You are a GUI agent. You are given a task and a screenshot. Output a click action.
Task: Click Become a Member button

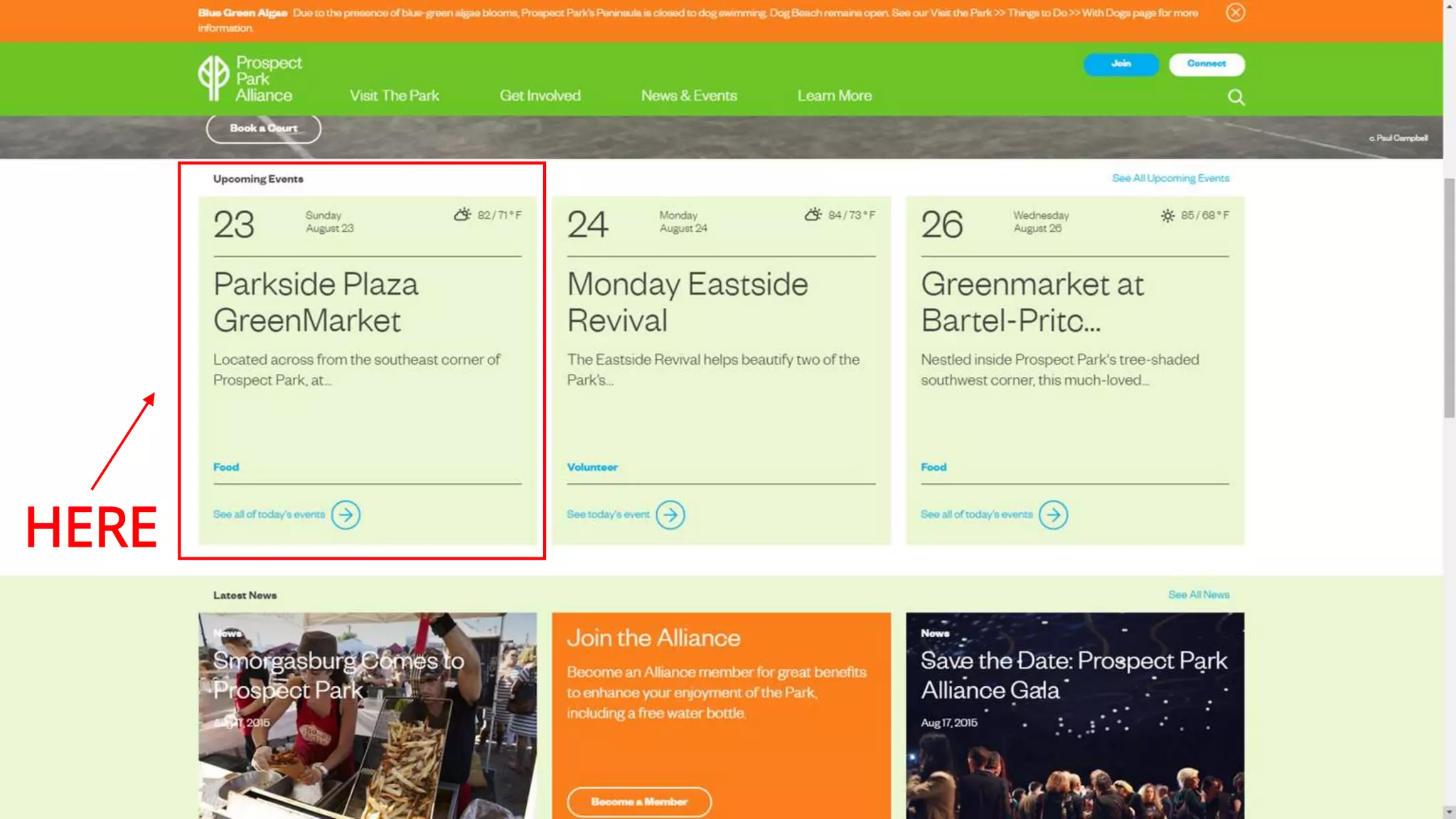pyautogui.click(x=638, y=801)
